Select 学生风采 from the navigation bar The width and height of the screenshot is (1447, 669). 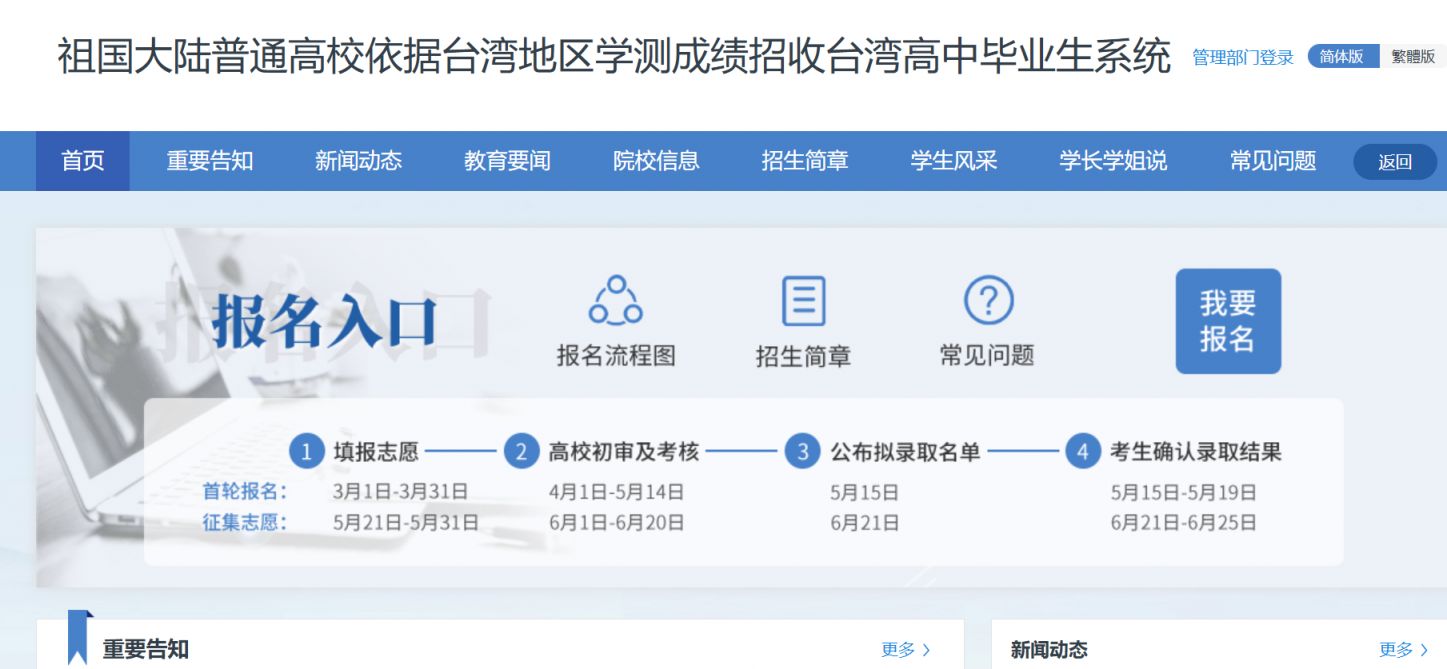tap(953, 161)
